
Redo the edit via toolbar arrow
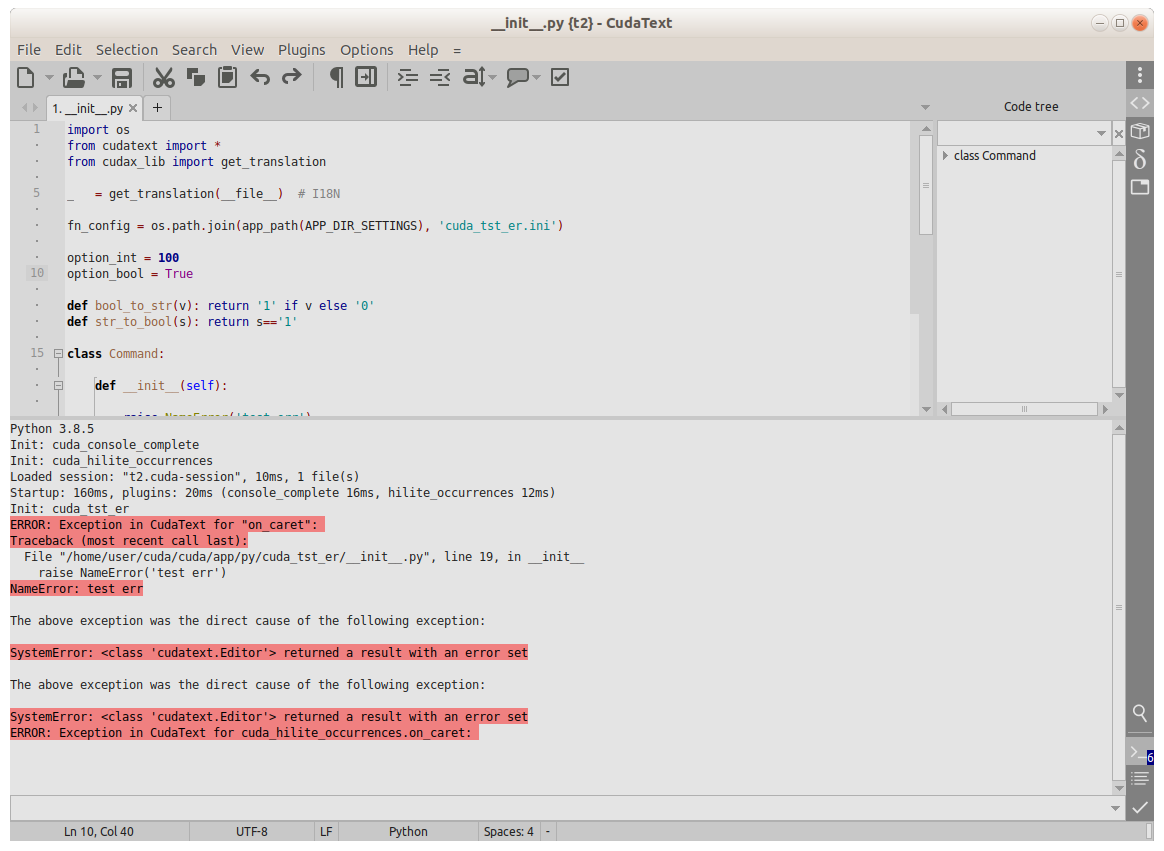click(x=292, y=77)
